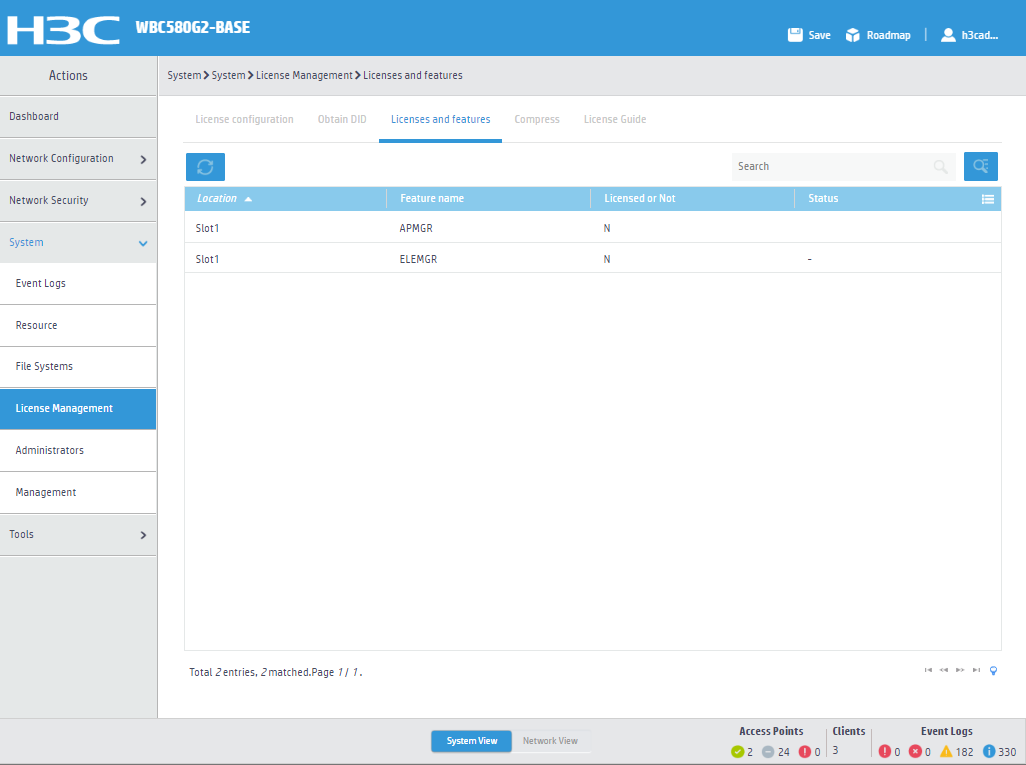Viewport: 1026px width, 765px height.
Task: Expand the Tools menu
Action: click(x=78, y=534)
